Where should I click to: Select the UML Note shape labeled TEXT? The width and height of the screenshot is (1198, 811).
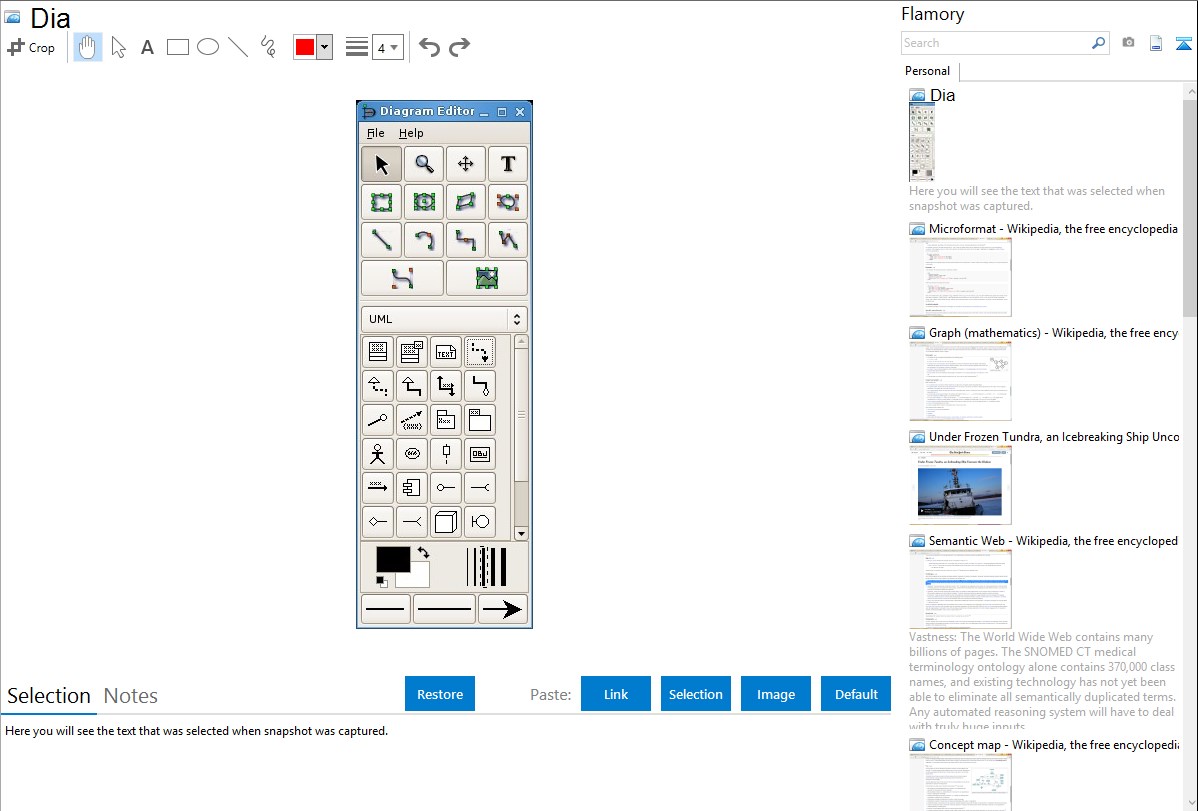point(445,352)
